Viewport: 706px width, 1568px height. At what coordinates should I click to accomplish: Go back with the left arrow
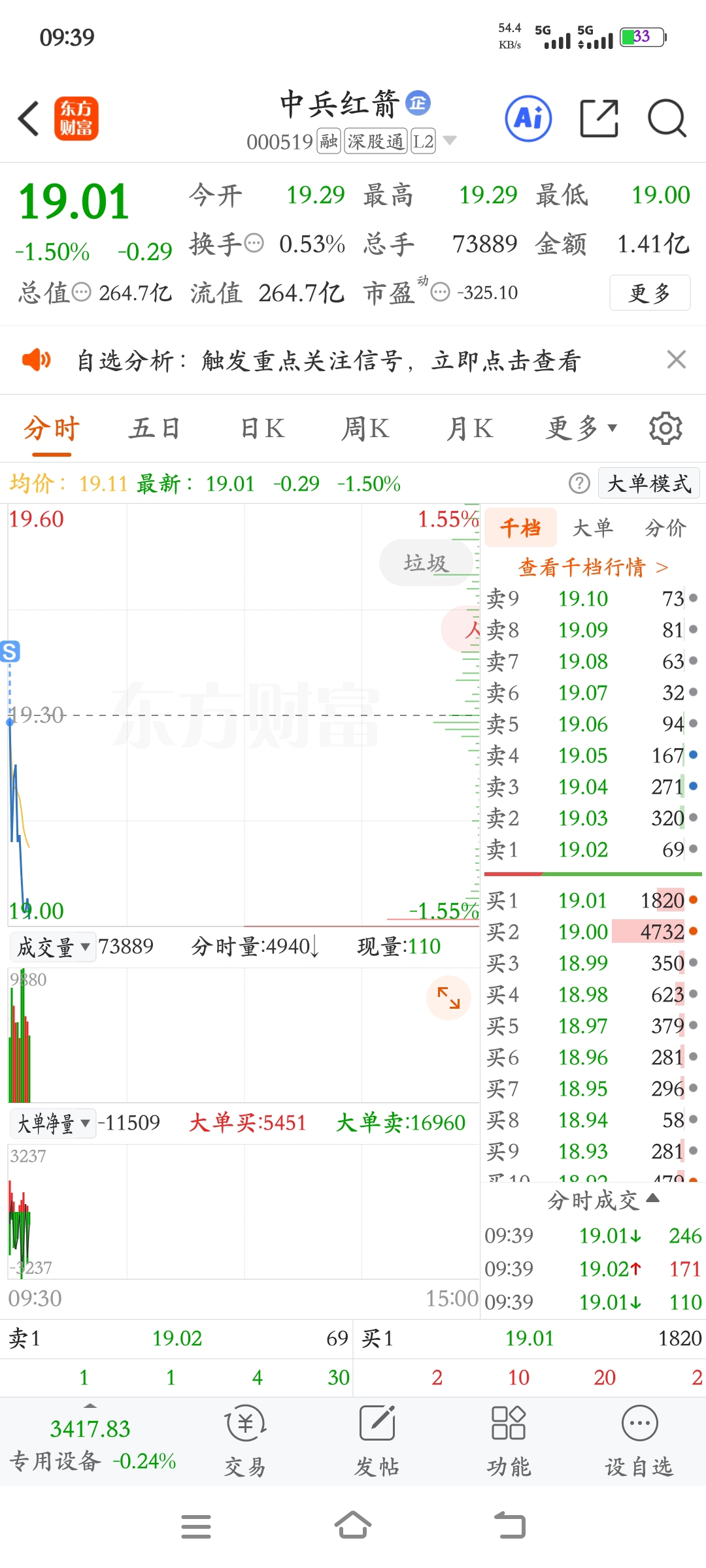coord(29,118)
